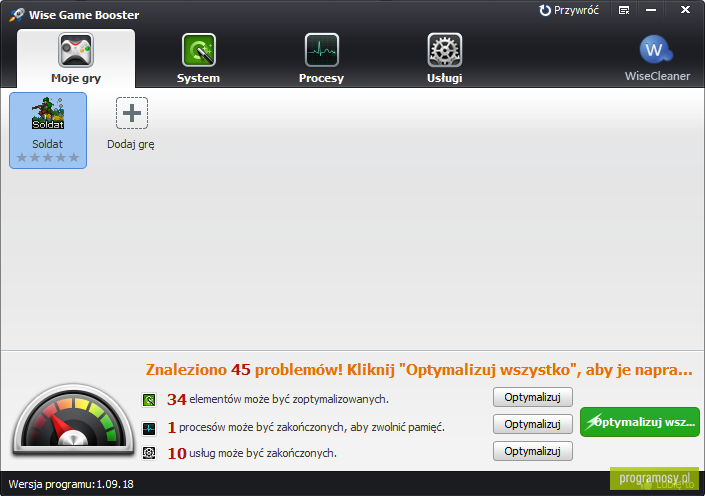Viewport: 705px width, 496px height.
Task: Minimize the Wise Game Booster window
Action: [651, 10]
